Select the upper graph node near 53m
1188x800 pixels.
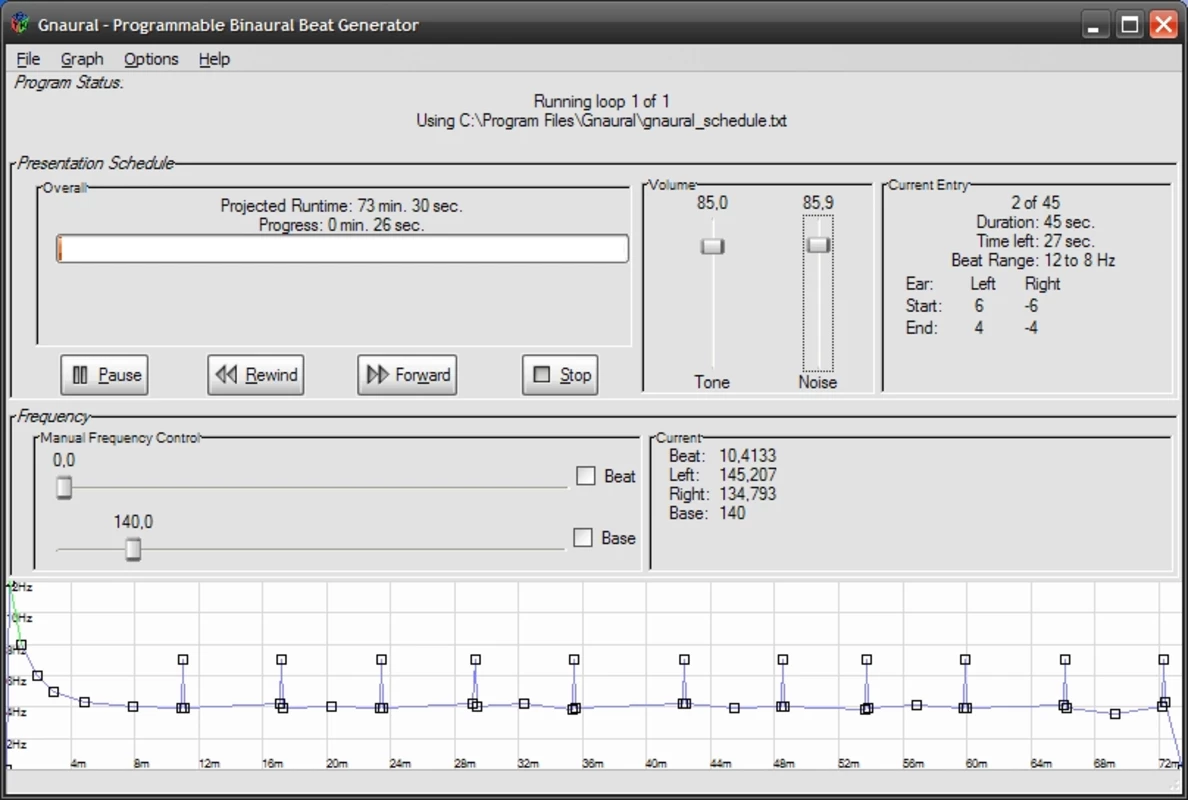click(x=867, y=660)
